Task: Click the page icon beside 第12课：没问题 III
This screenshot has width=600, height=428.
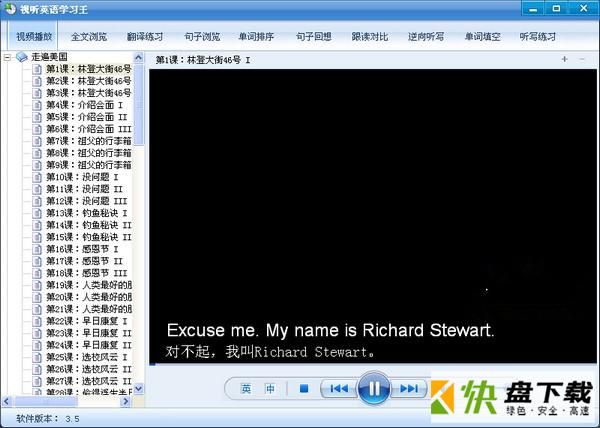Action: [x=37, y=201]
